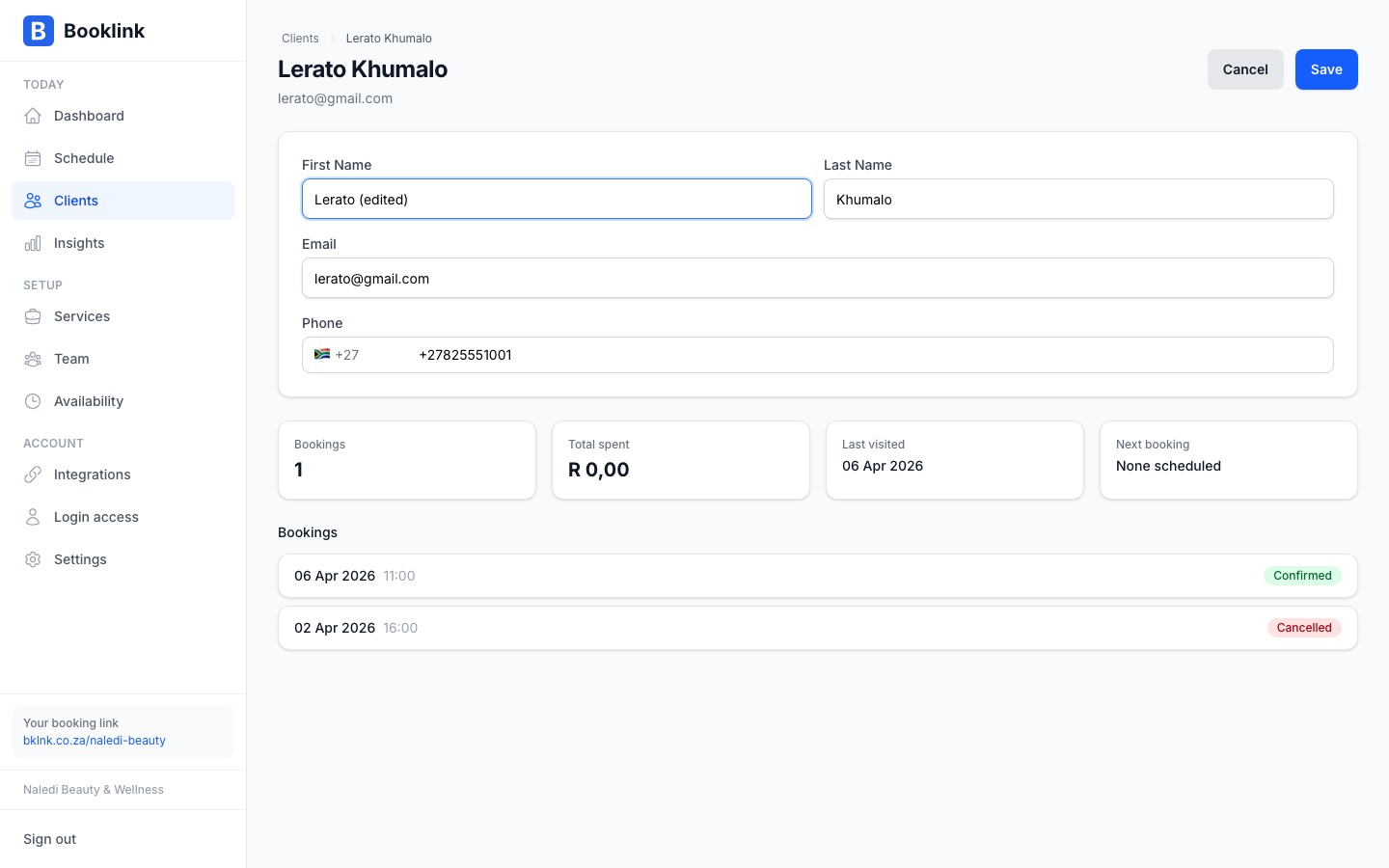1389x868 pixels.
Task: Click the Team group icon
Action: pos(33,359)
